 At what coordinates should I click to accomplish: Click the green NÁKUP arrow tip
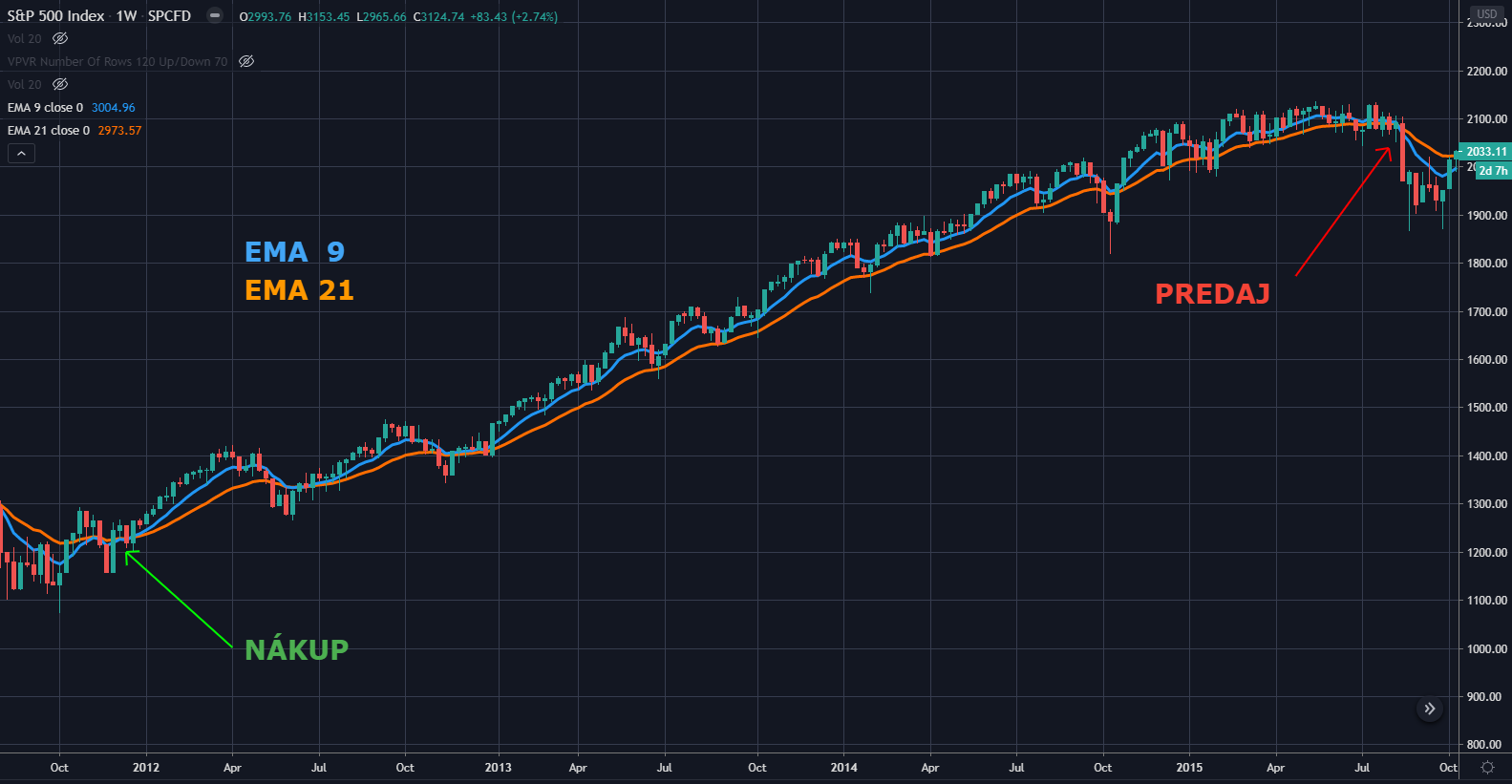click(x=127, y=553)
